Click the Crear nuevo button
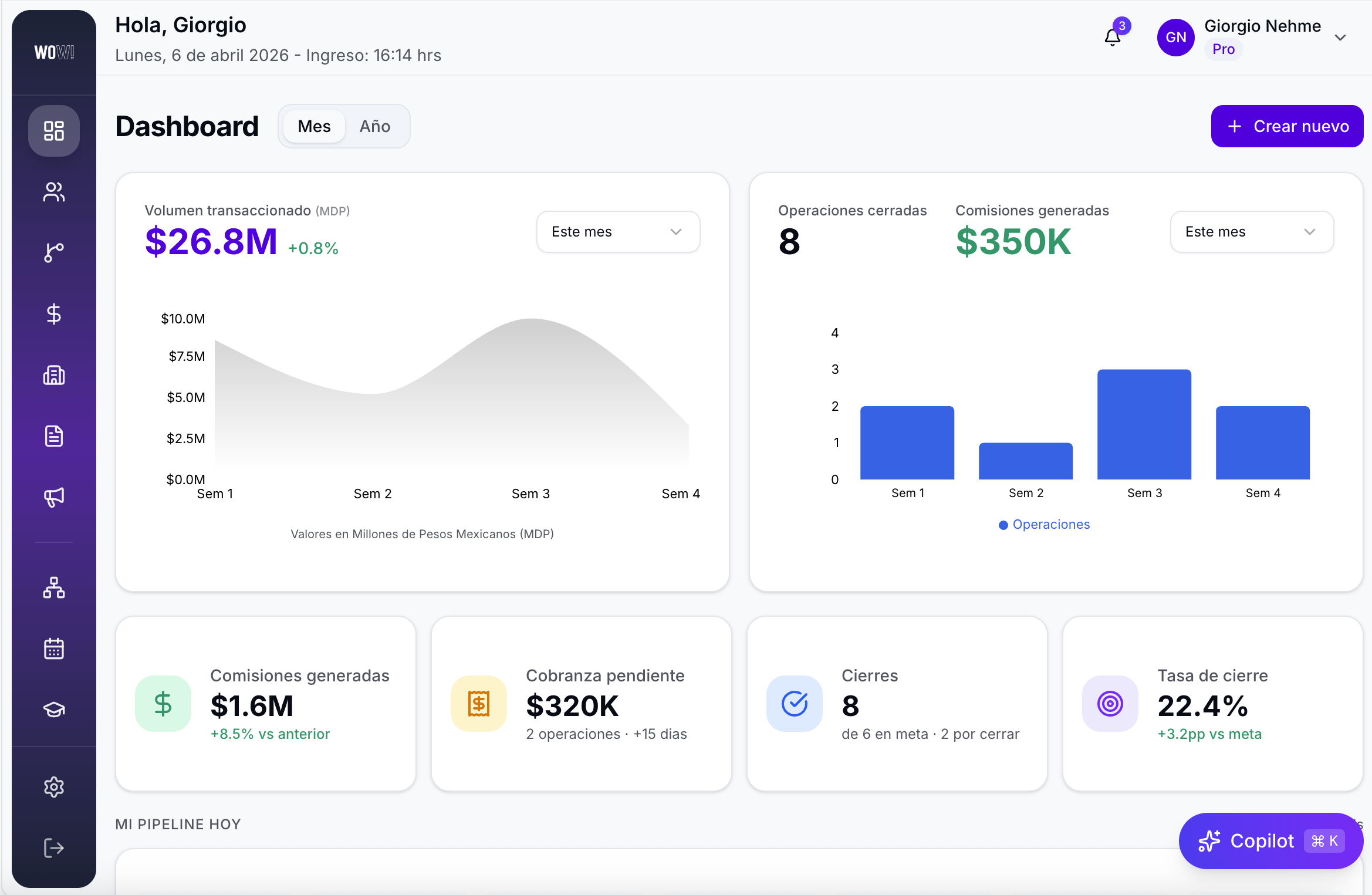 pyautogui.click(x=1287, y=126)
